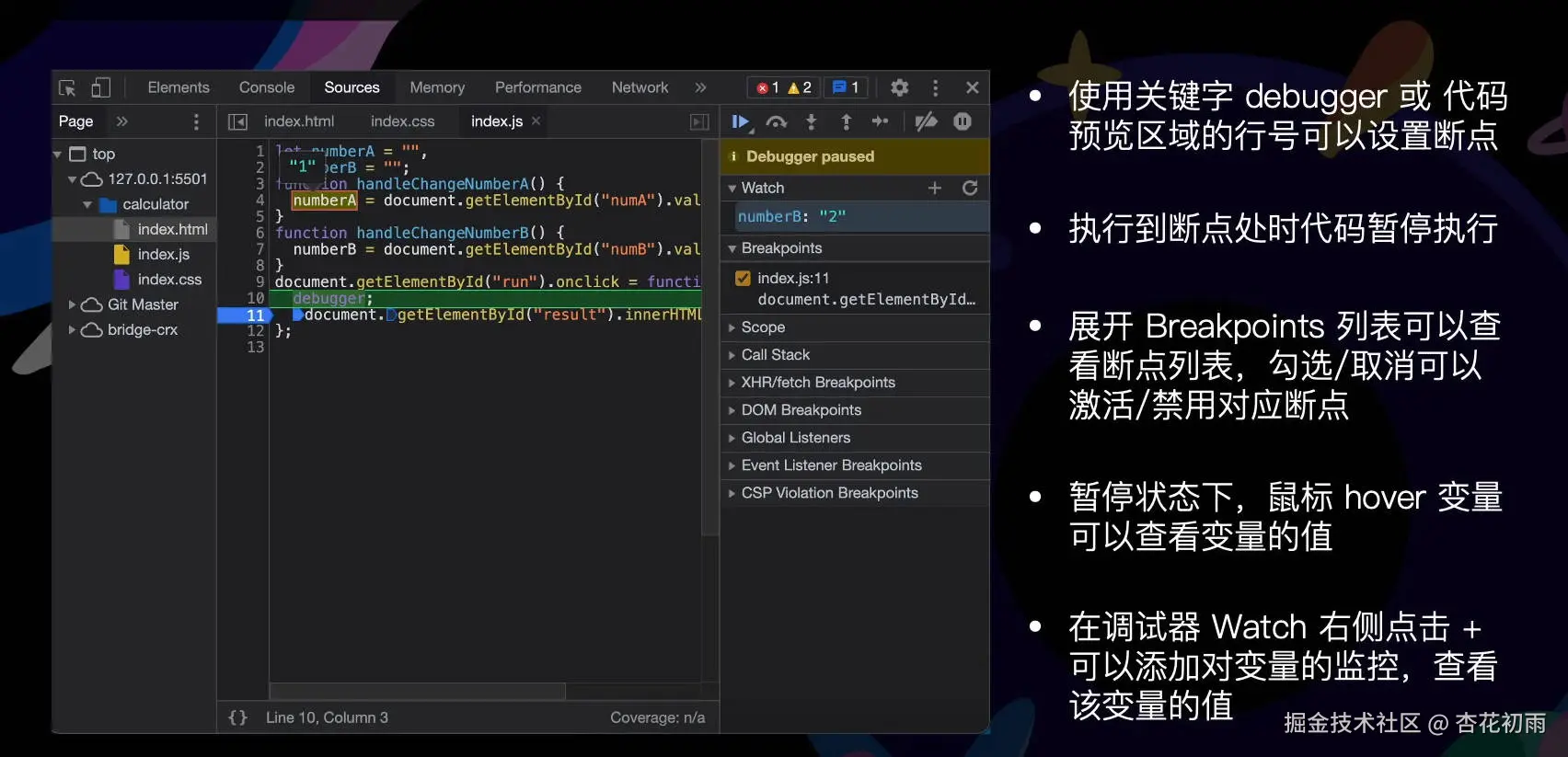Expand the Git Master node
The image size is (1568, 757).
(72, 304)
